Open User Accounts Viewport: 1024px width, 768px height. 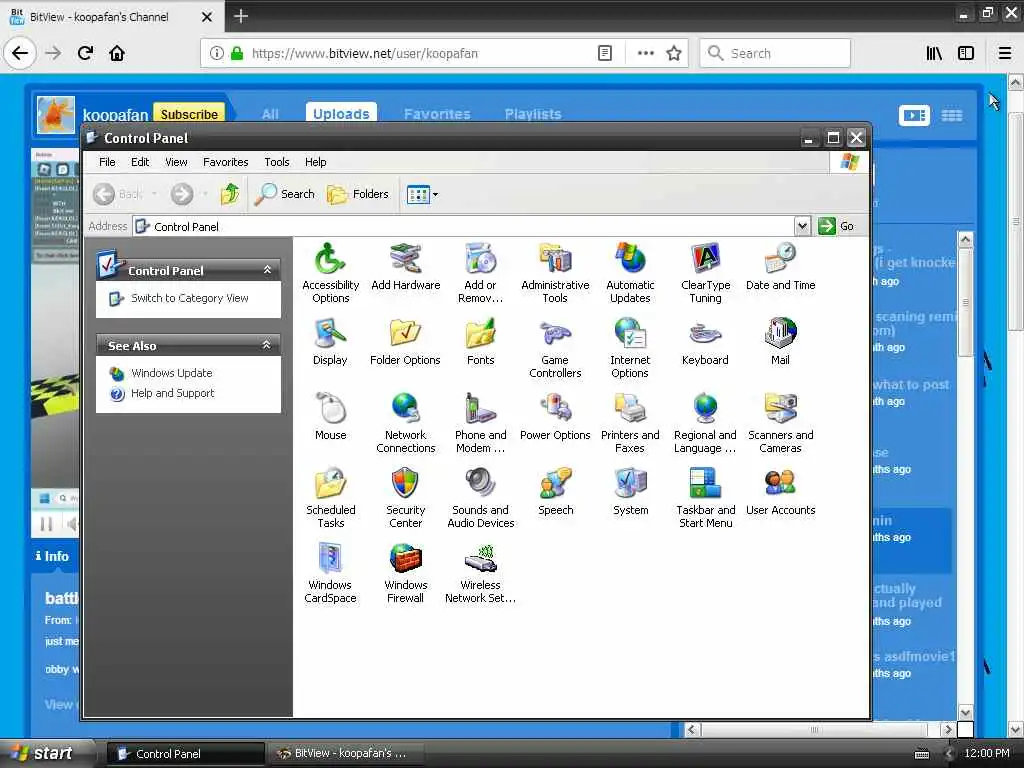(x=780, y=492)
